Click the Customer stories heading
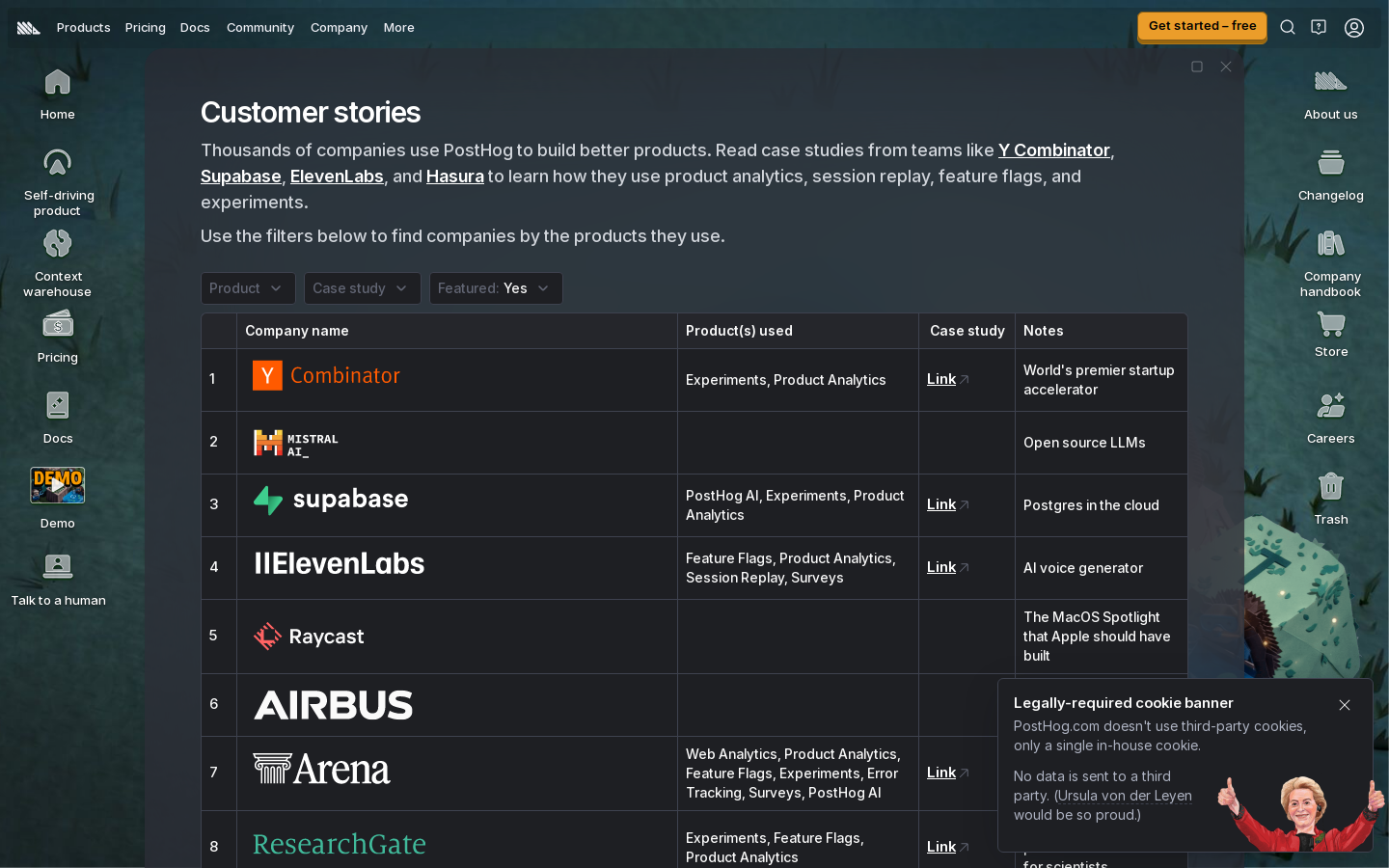 tap(311, 113)
